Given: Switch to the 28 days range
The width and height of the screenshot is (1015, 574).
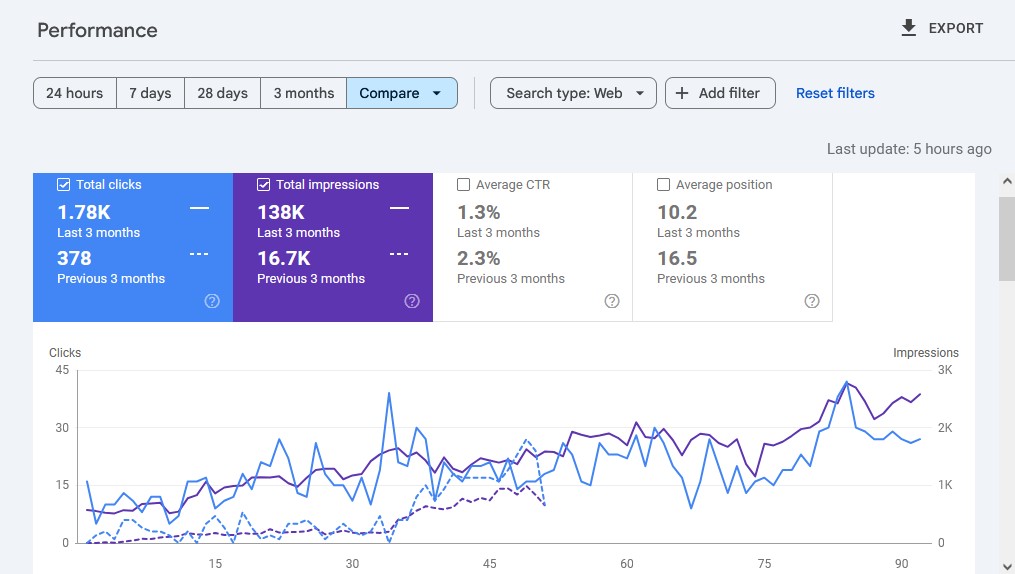Looking at the screenshot, I should tap(222, 93).
